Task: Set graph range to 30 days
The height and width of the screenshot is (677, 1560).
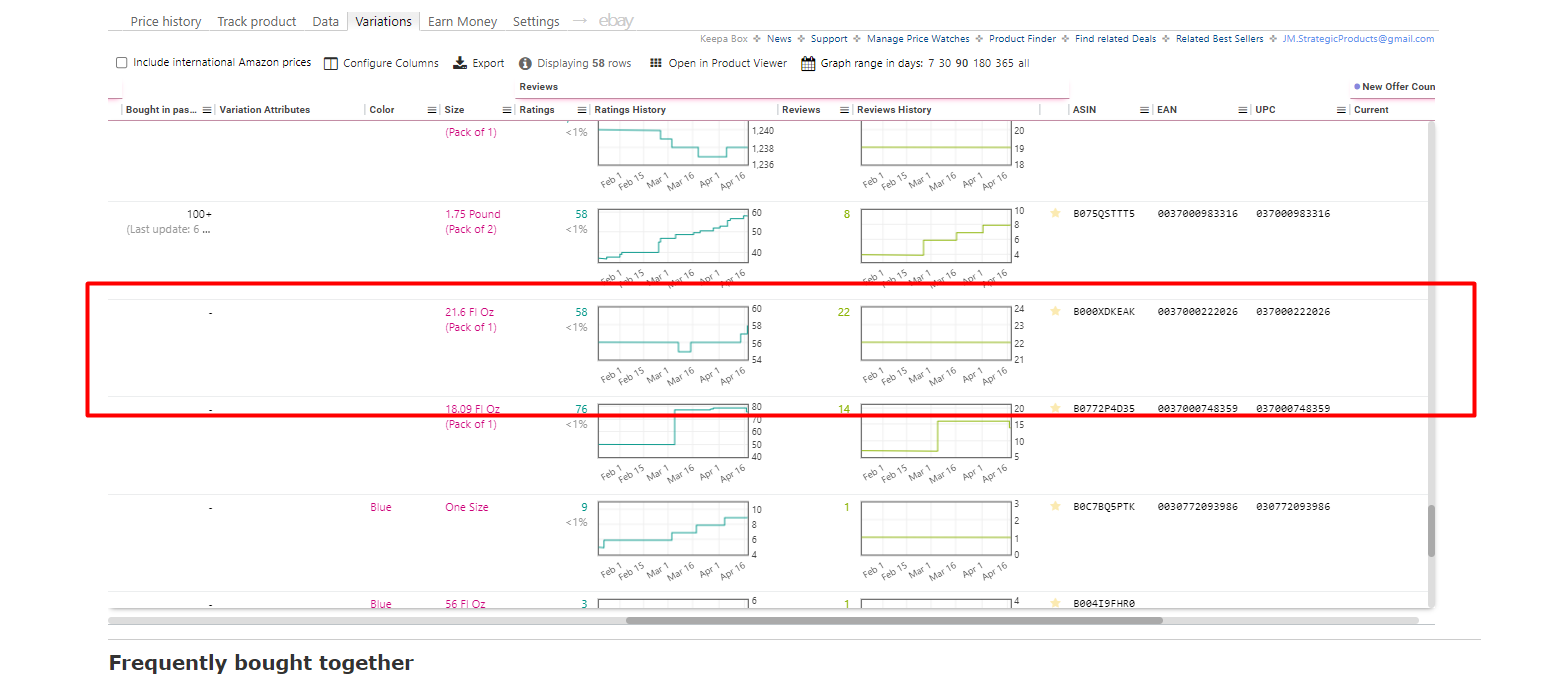Action: [x=945, y=63]
